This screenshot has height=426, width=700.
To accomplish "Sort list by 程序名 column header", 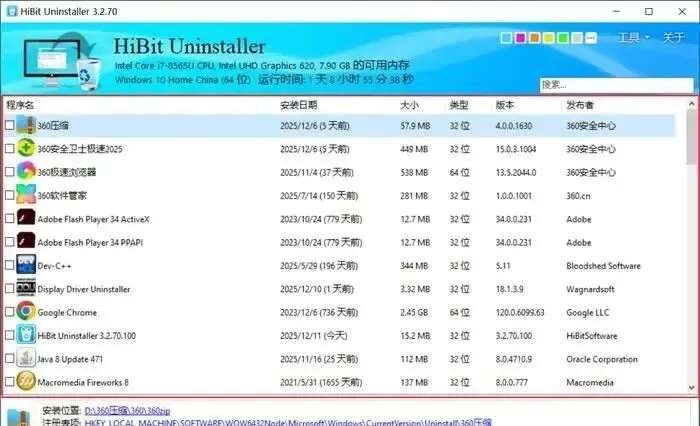I will (x=20, y=105).
